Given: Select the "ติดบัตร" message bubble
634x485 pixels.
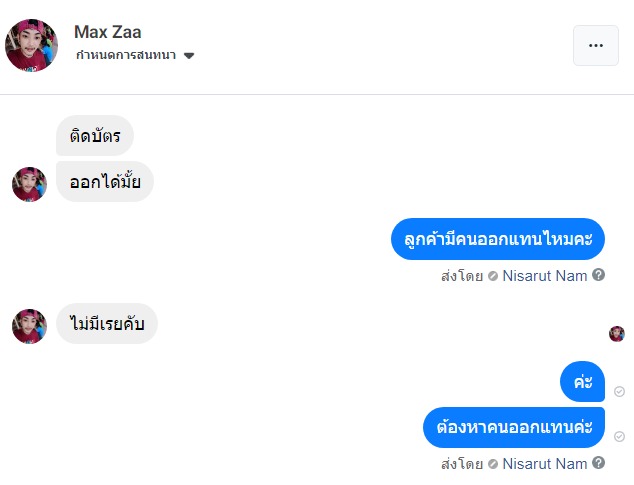Looking at the screenshot, I should pyautogui.click(x=95, y=136).
